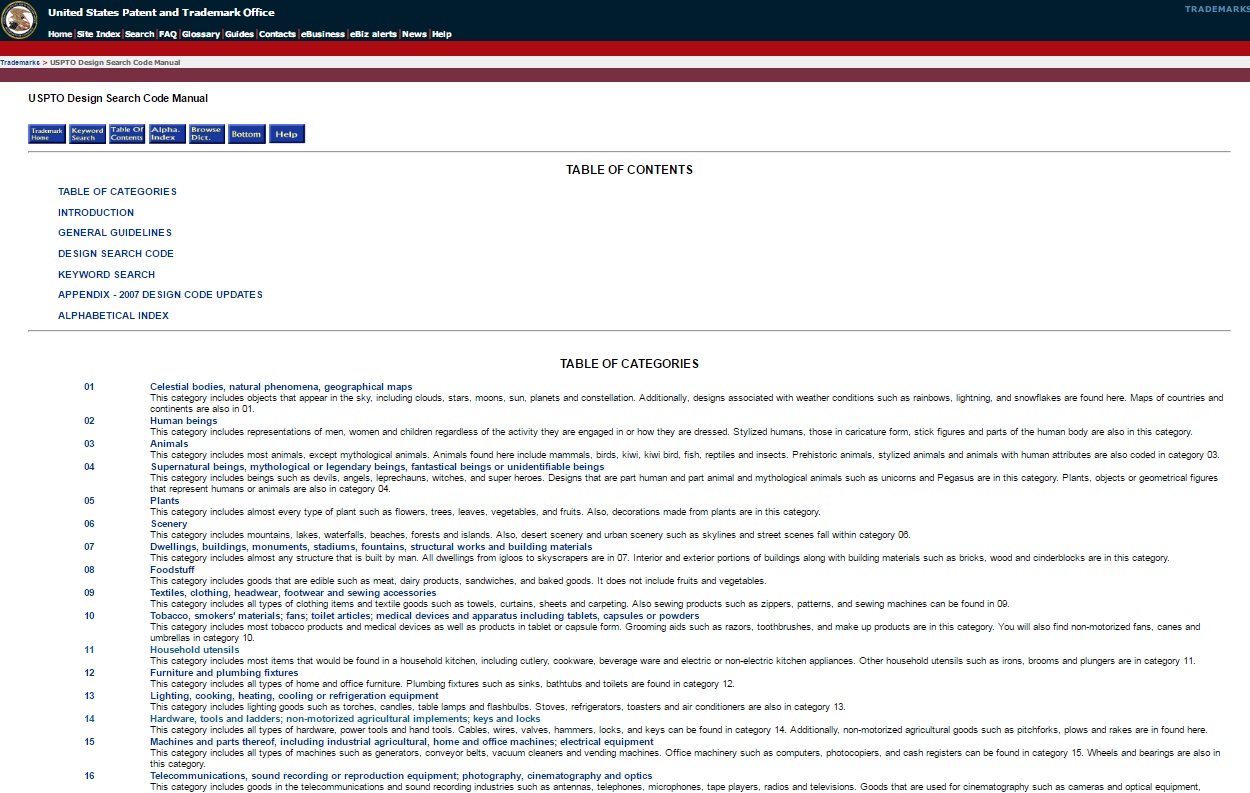Open INTRODUCTION contents link
This screenshot has height=793, width=1250.
pyautogui.click(x=96, y=213)
